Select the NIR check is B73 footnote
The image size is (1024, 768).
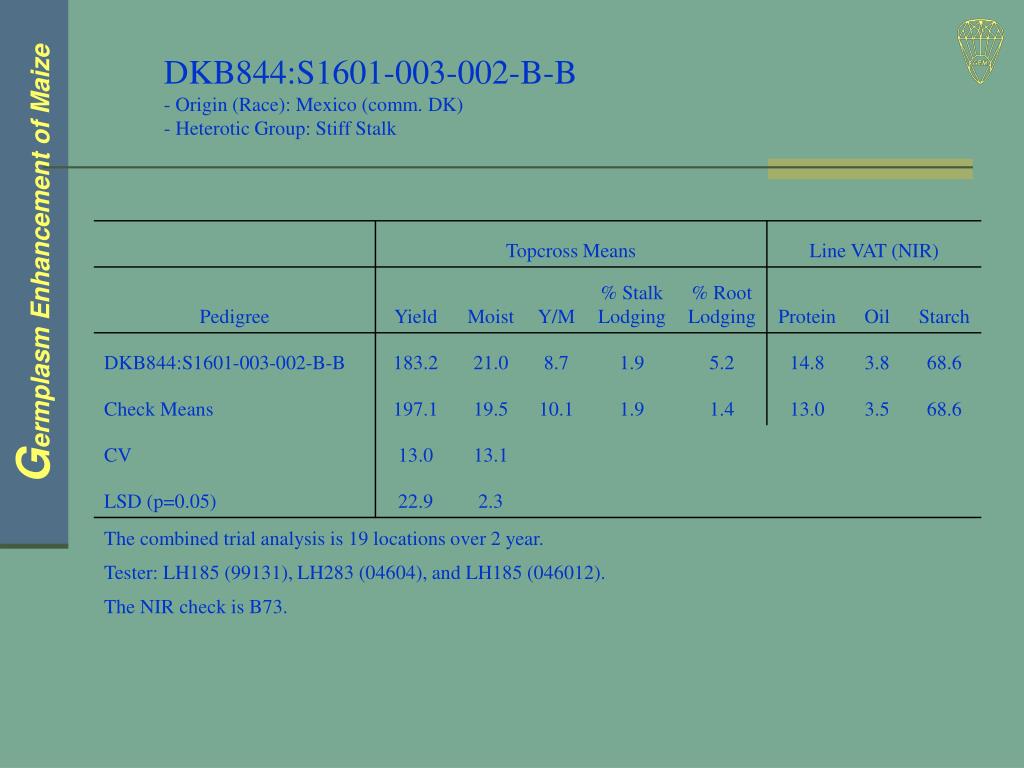coord(195,607)
